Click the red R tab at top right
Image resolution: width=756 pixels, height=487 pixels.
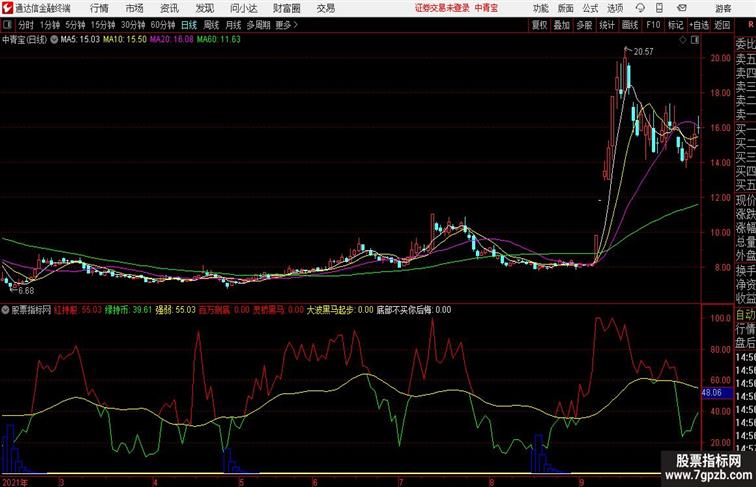[751, 25]
